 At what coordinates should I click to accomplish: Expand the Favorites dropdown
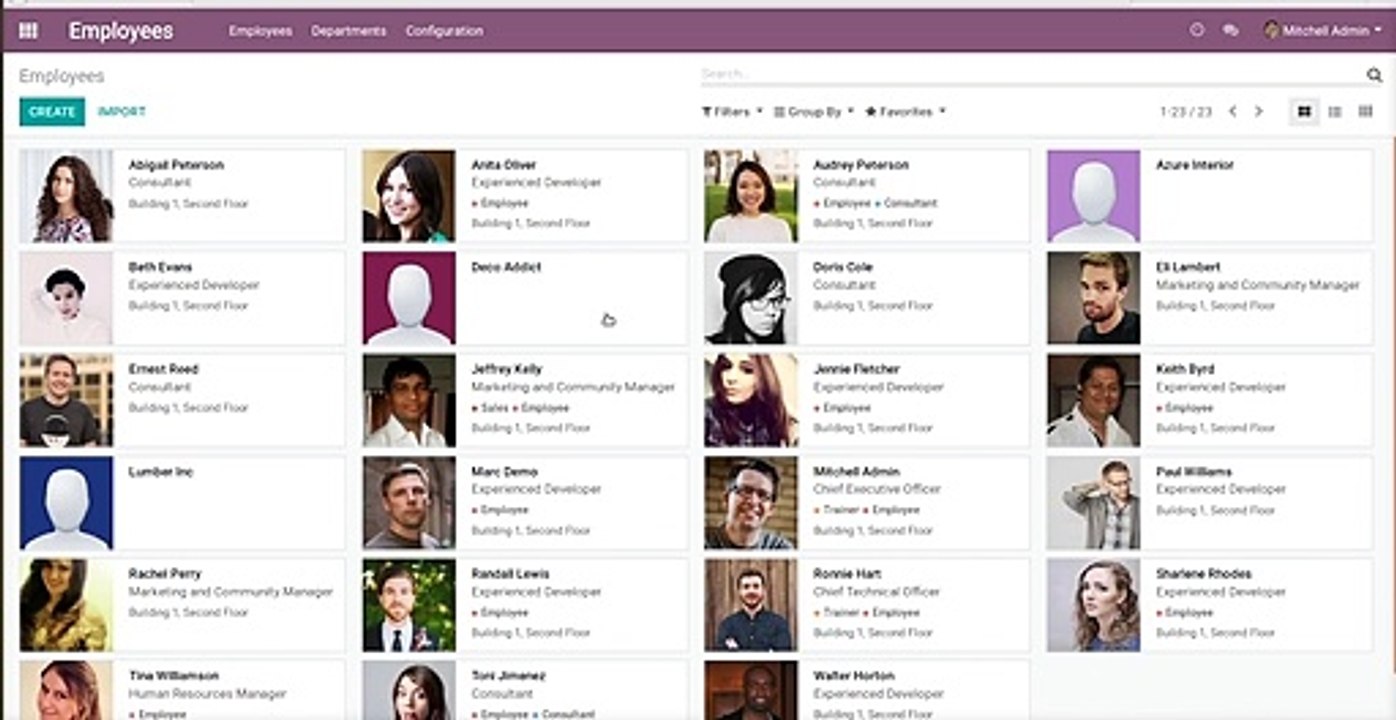[x=905, y=112]
